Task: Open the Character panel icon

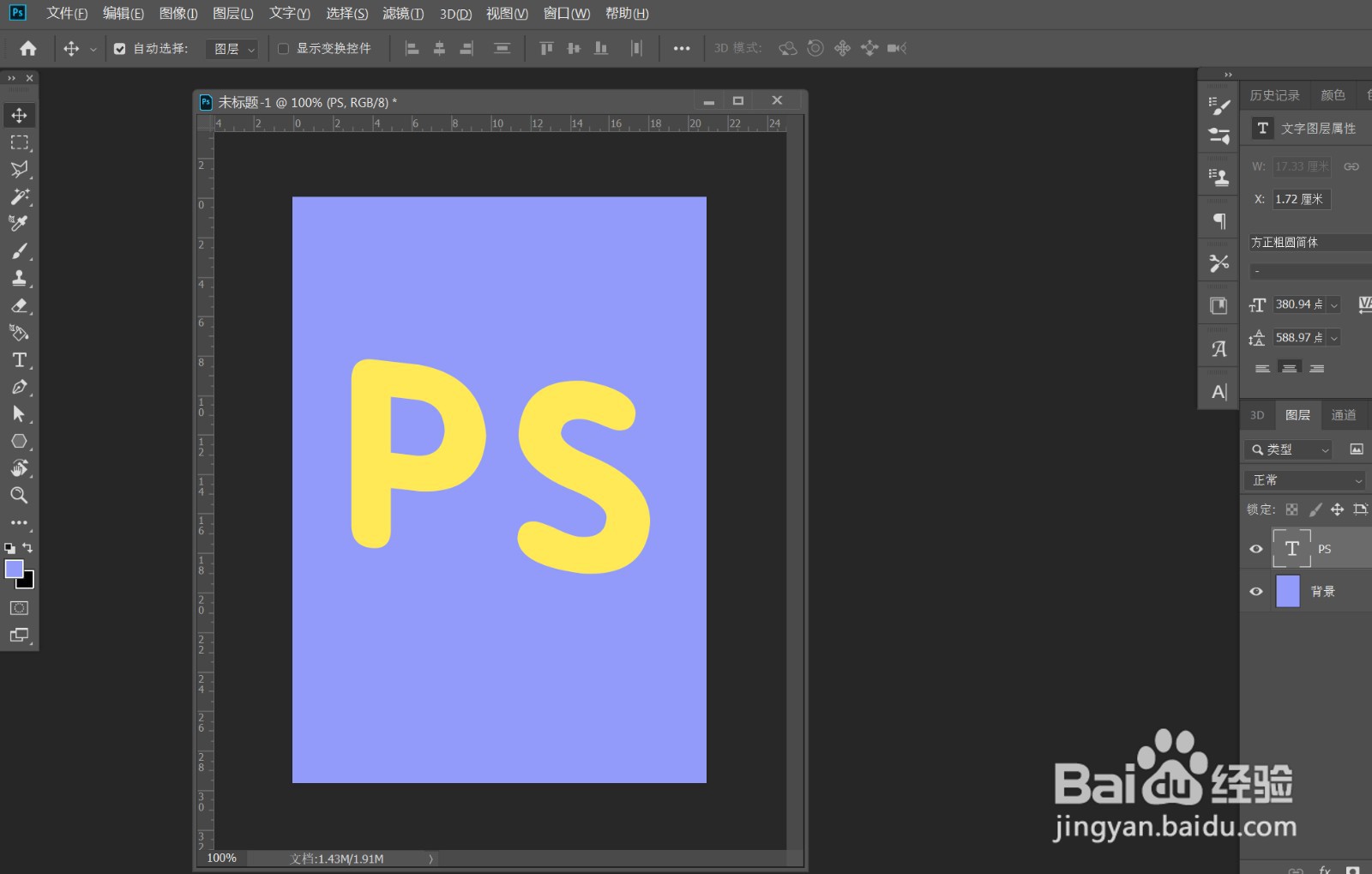Action: coord(1219,392)
